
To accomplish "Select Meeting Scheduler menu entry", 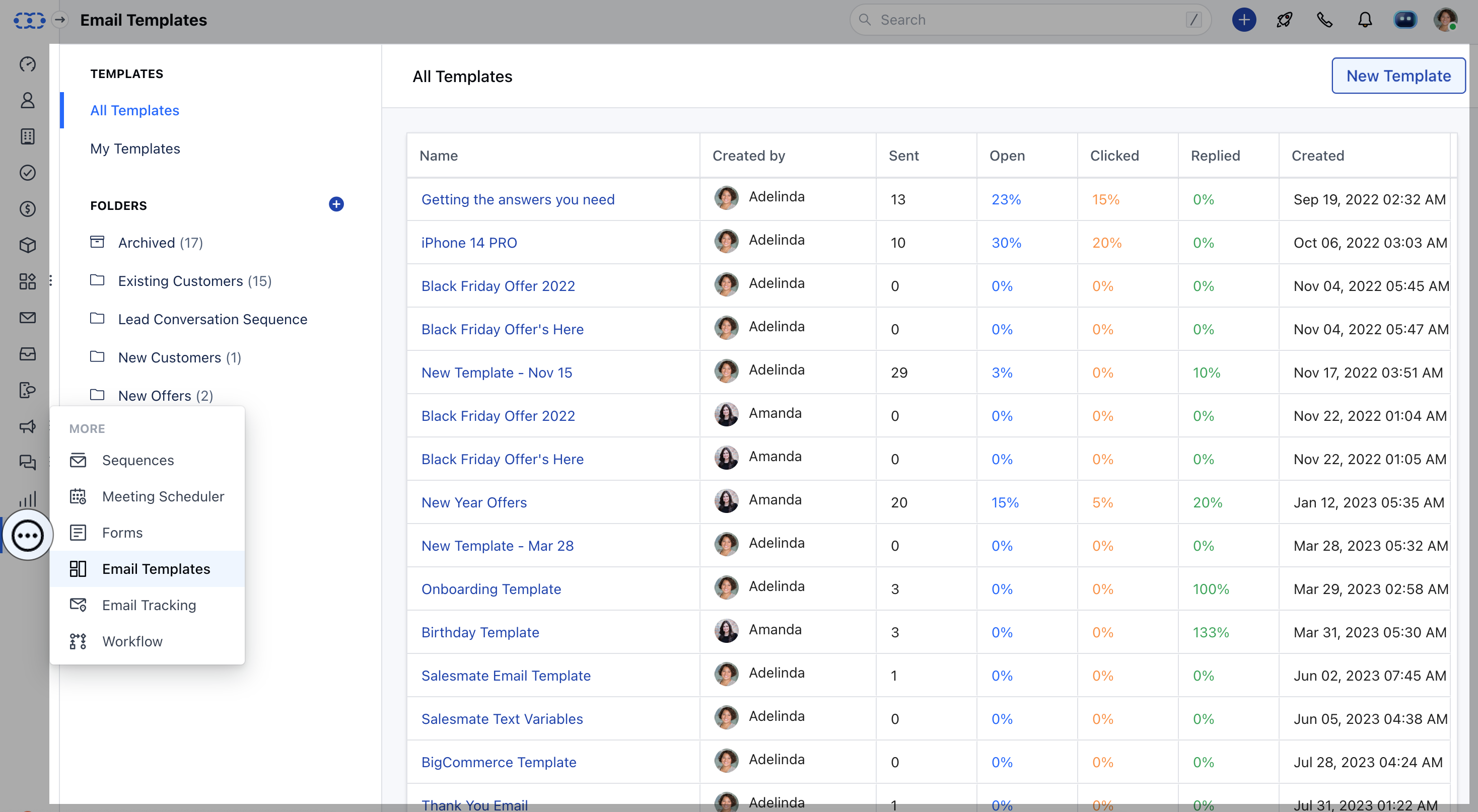I will click(163, 496).
